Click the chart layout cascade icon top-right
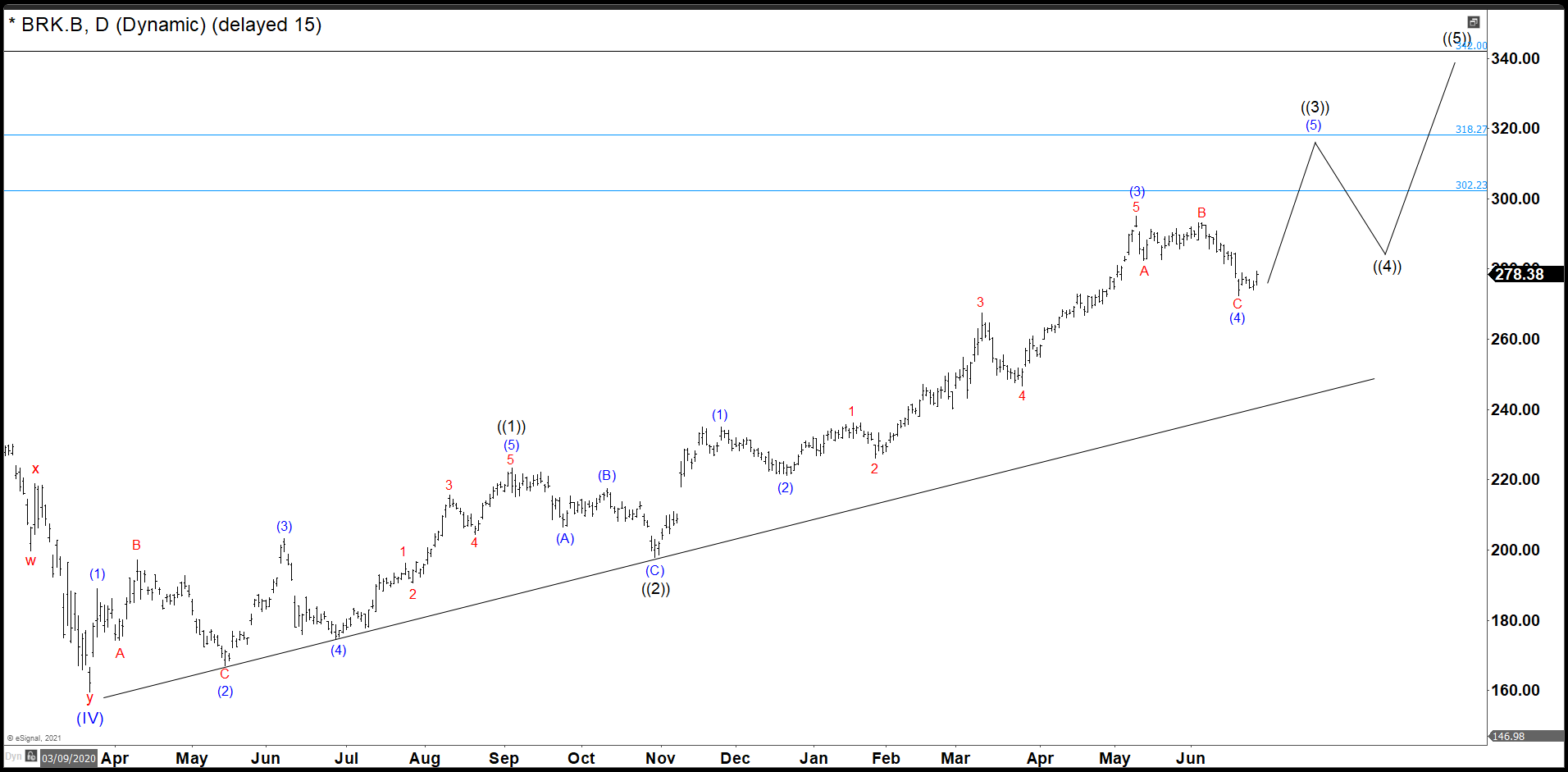This screenshot has width=1568, height=772. (x=1474, y=23)
